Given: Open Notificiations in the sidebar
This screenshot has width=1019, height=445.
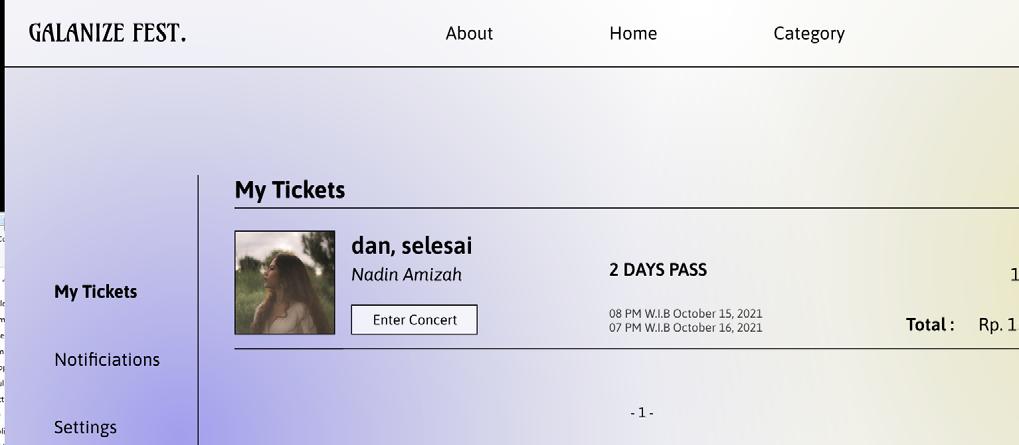Looking at the screenshot, I should coord(107,360).
